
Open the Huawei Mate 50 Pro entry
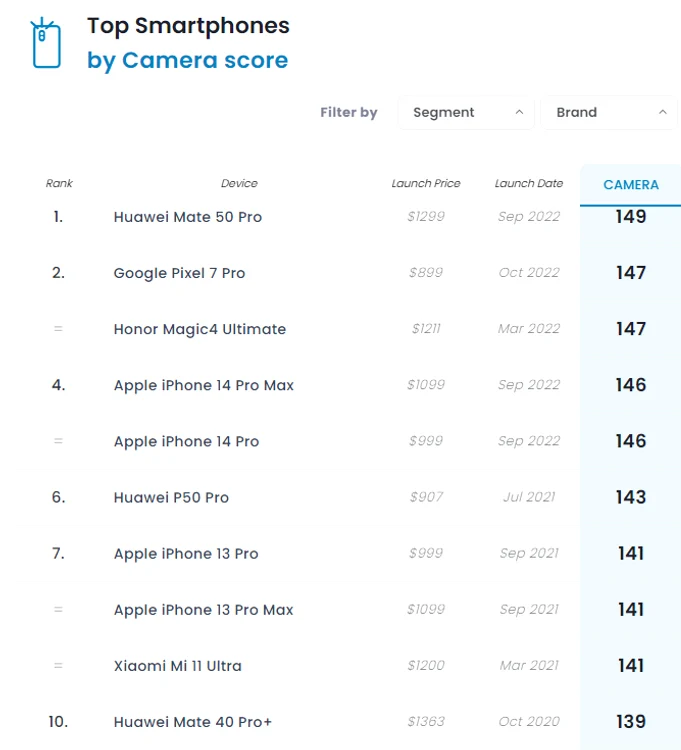pos(187,217)
